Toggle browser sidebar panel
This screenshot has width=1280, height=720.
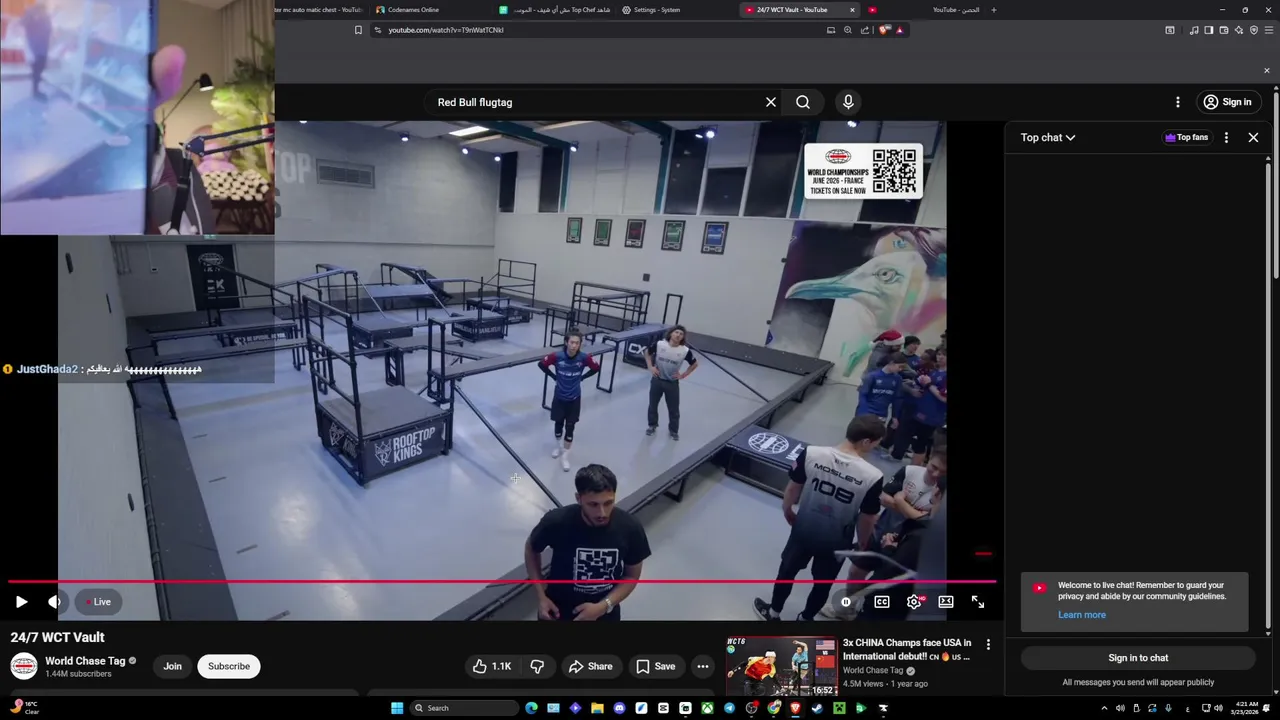(1209, 30)
